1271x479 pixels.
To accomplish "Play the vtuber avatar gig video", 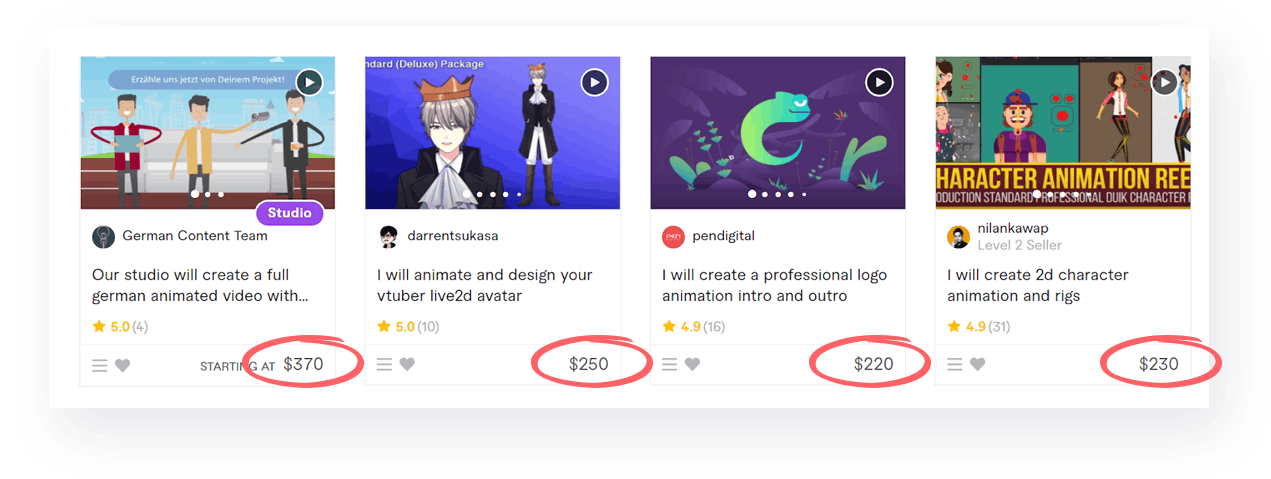I will (x=595, y=82).
